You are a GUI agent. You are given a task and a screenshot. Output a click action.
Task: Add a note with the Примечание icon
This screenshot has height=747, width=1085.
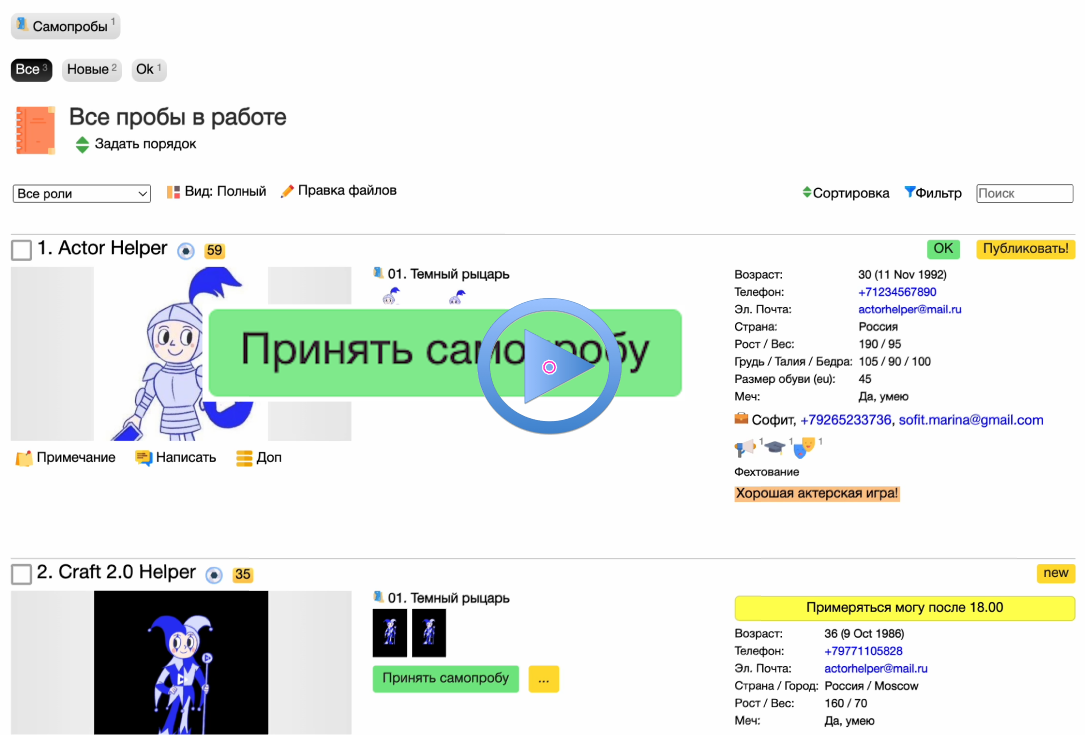(24, 458)
